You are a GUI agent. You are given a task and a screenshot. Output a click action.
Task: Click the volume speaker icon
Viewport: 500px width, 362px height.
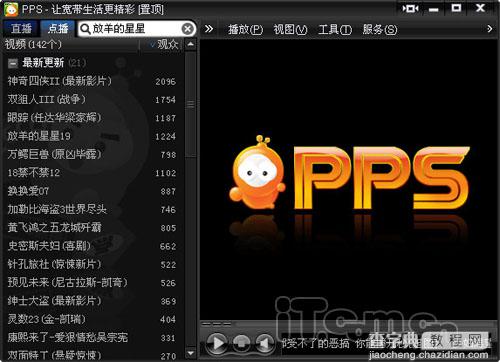pyautogui.click(x=265, y=343)
